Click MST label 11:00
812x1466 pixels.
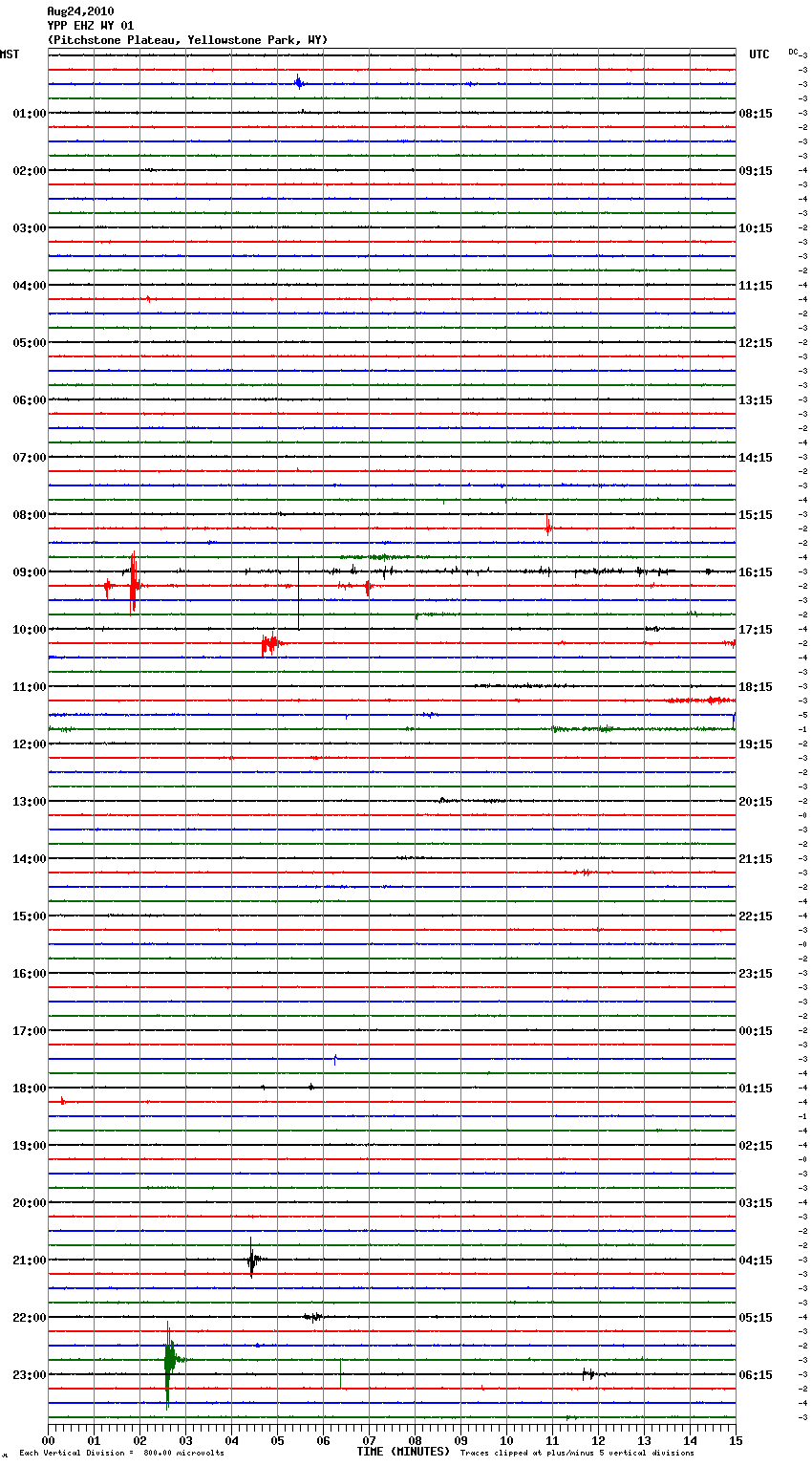coord(30,687)
